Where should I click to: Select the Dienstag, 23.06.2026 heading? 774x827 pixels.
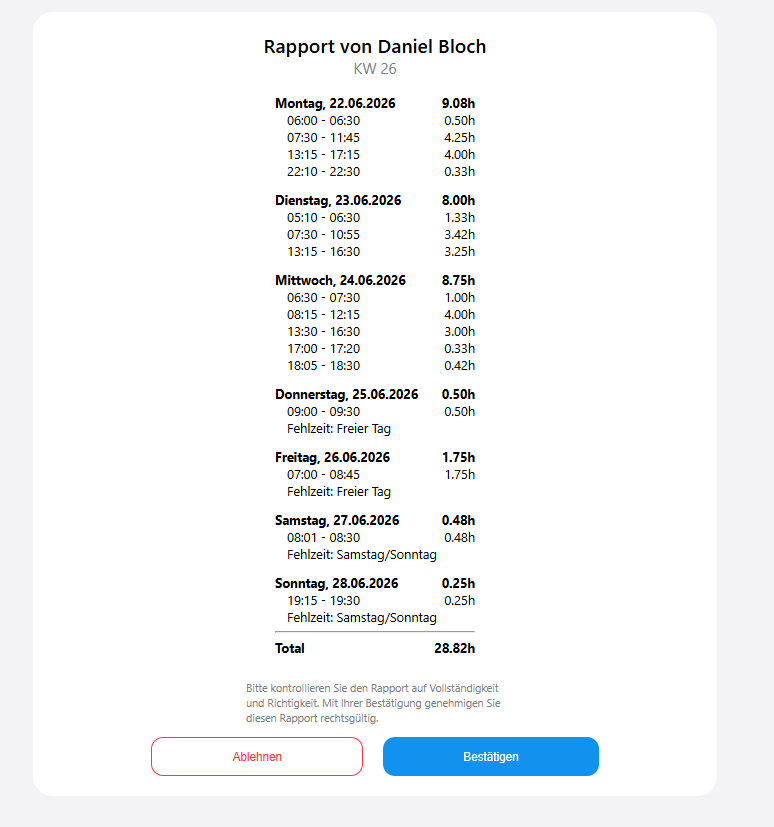tap(338, 200)
